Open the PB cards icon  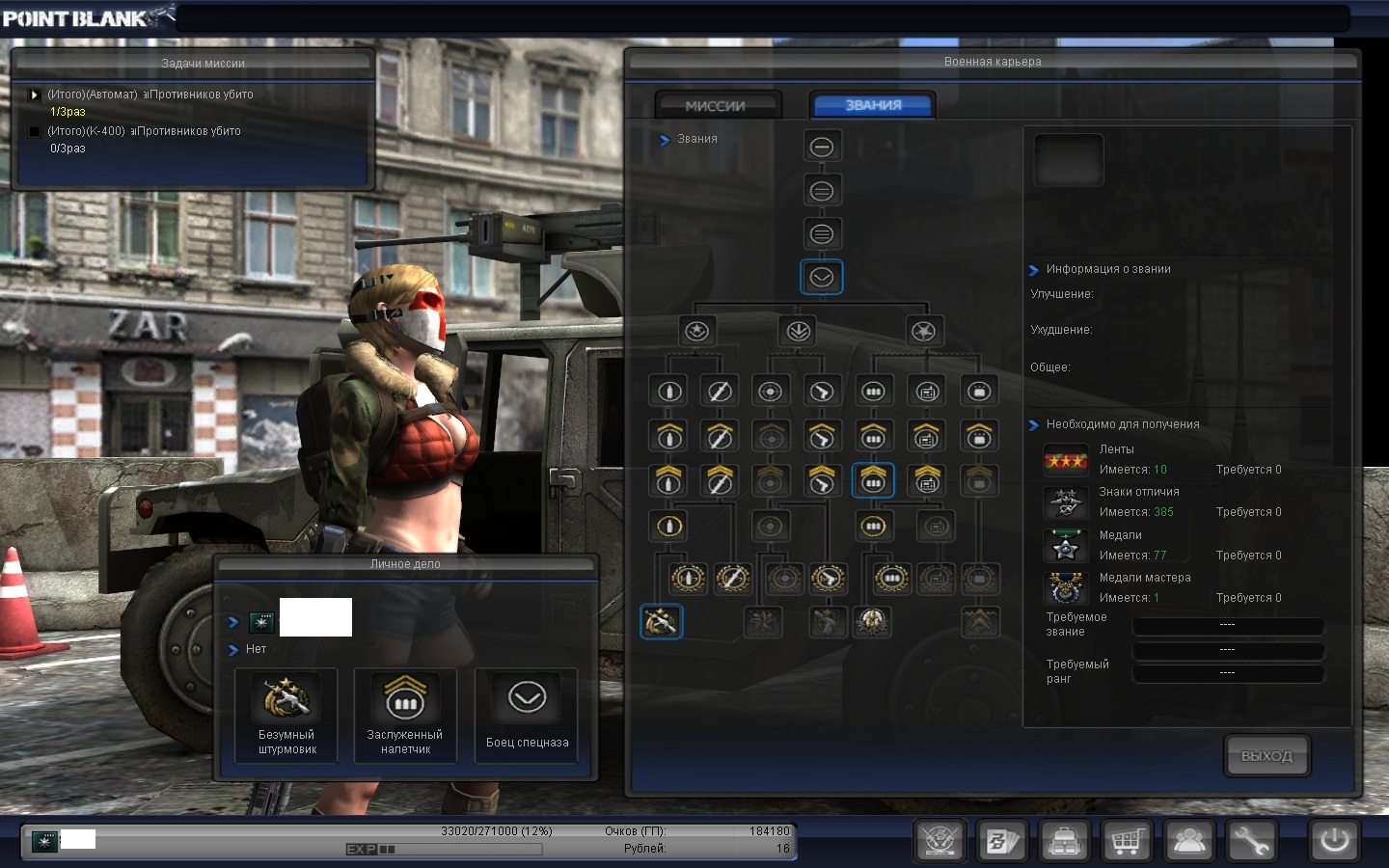coord(1001,841)
